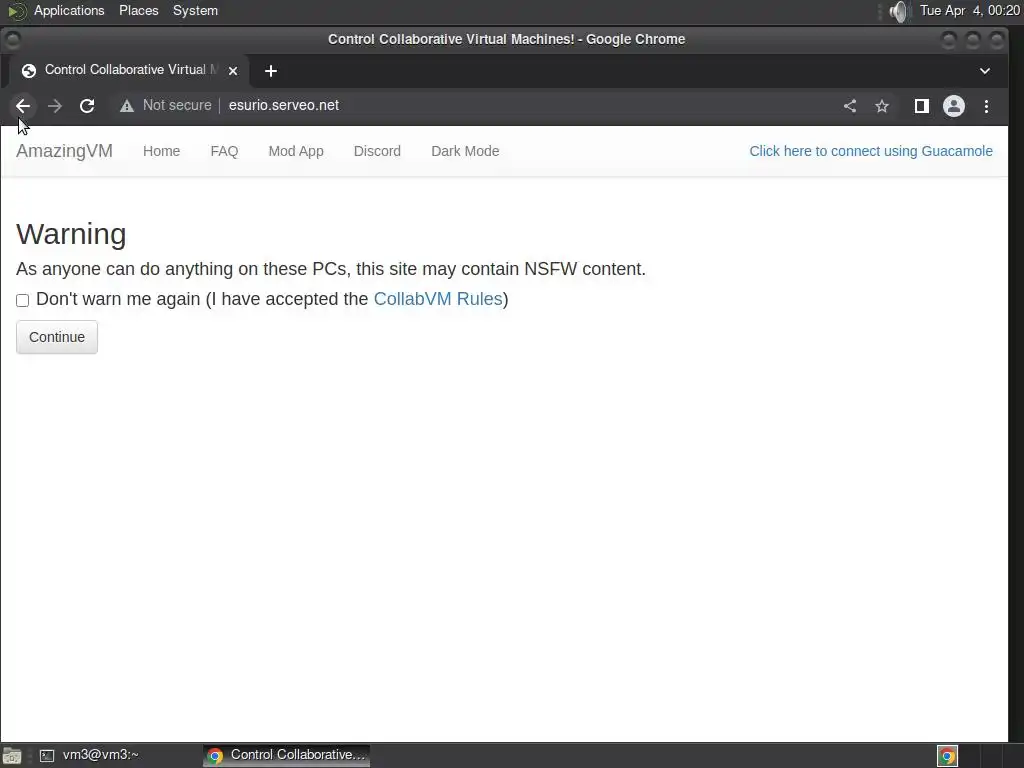The width and height of the screenshot is (1024, 768).
Task: Go back using Chrome's back arrow
Action: pos(23,106)
